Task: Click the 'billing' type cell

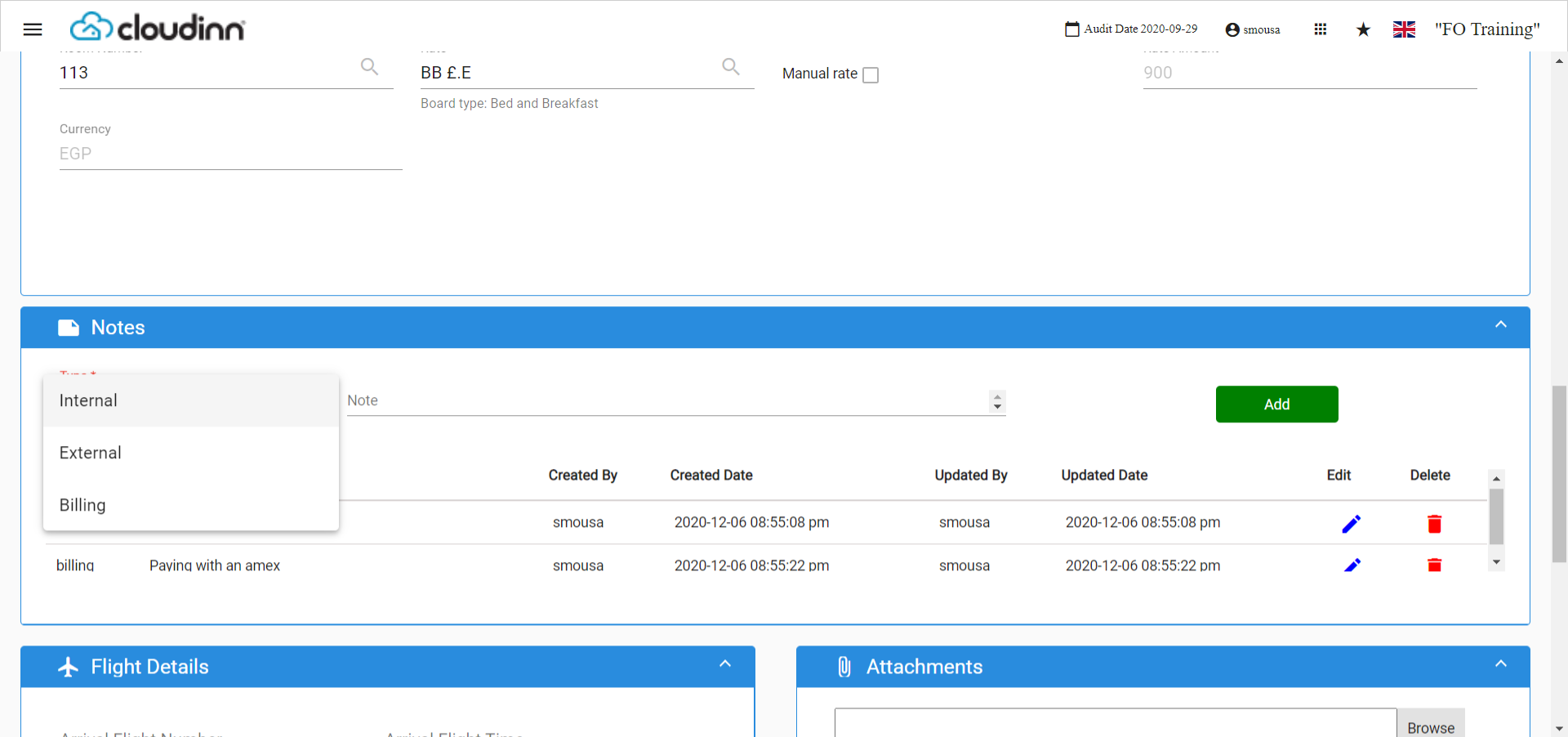Action: (75, 565)
